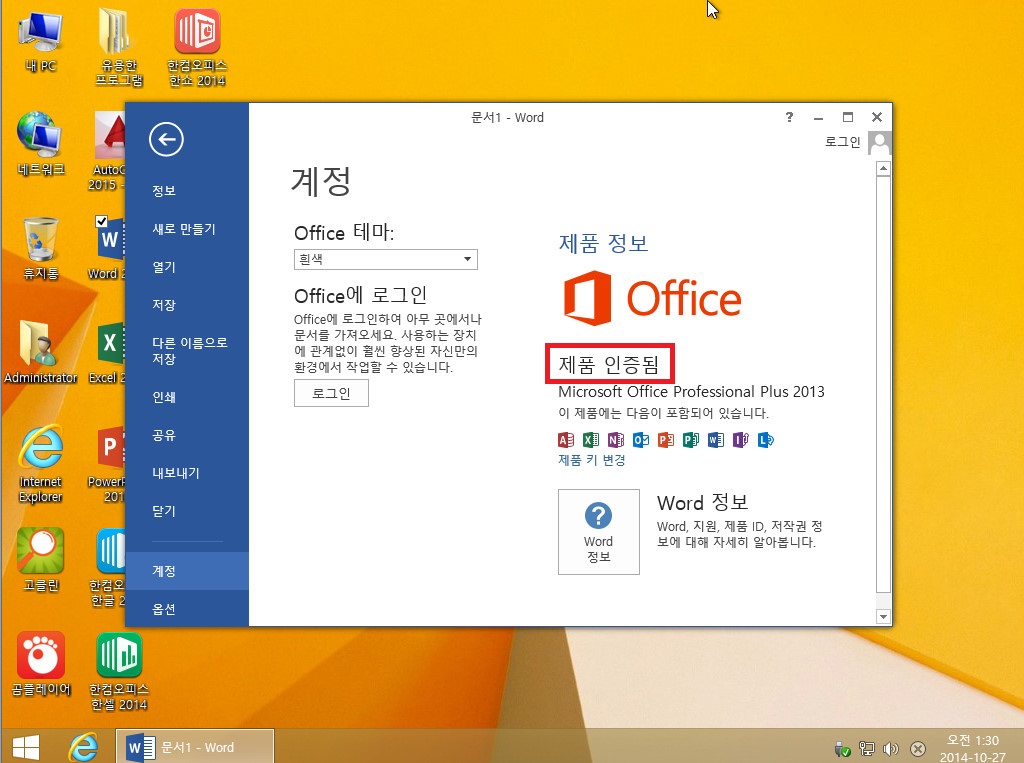
Task: Open the Windows Start button
Action: point(26,747)
